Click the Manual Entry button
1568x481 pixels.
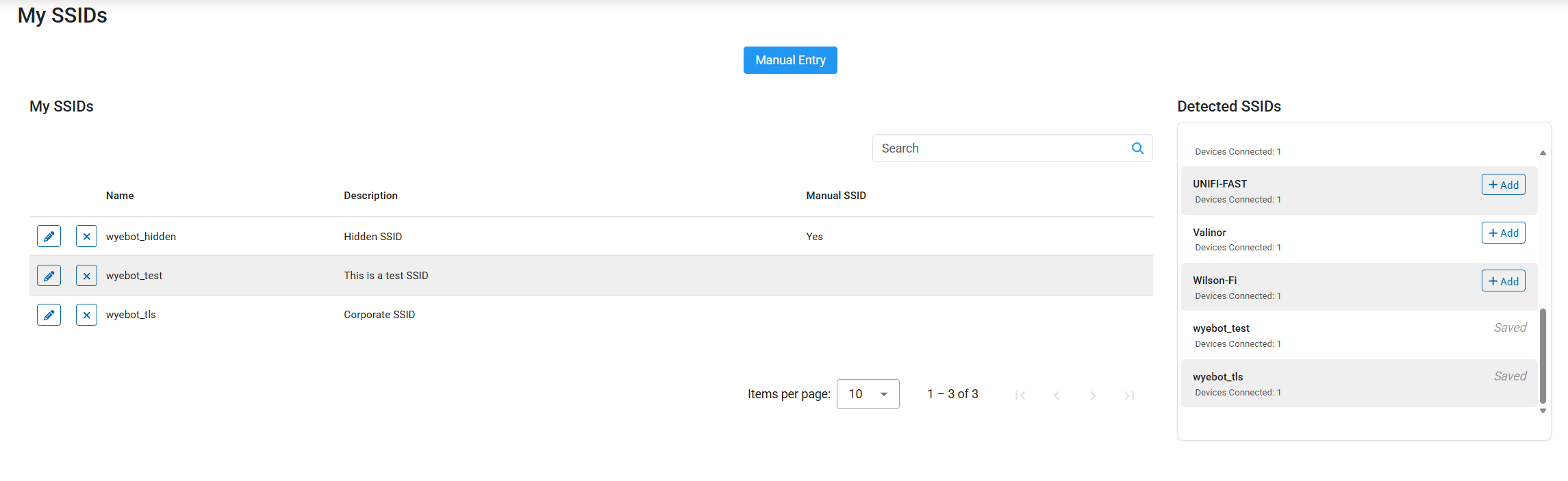click(x=790, y=60)
